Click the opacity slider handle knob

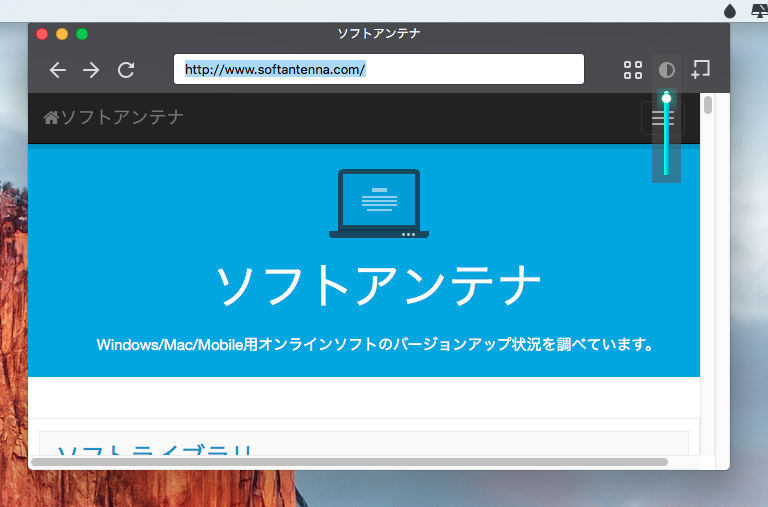click(666, 99)
